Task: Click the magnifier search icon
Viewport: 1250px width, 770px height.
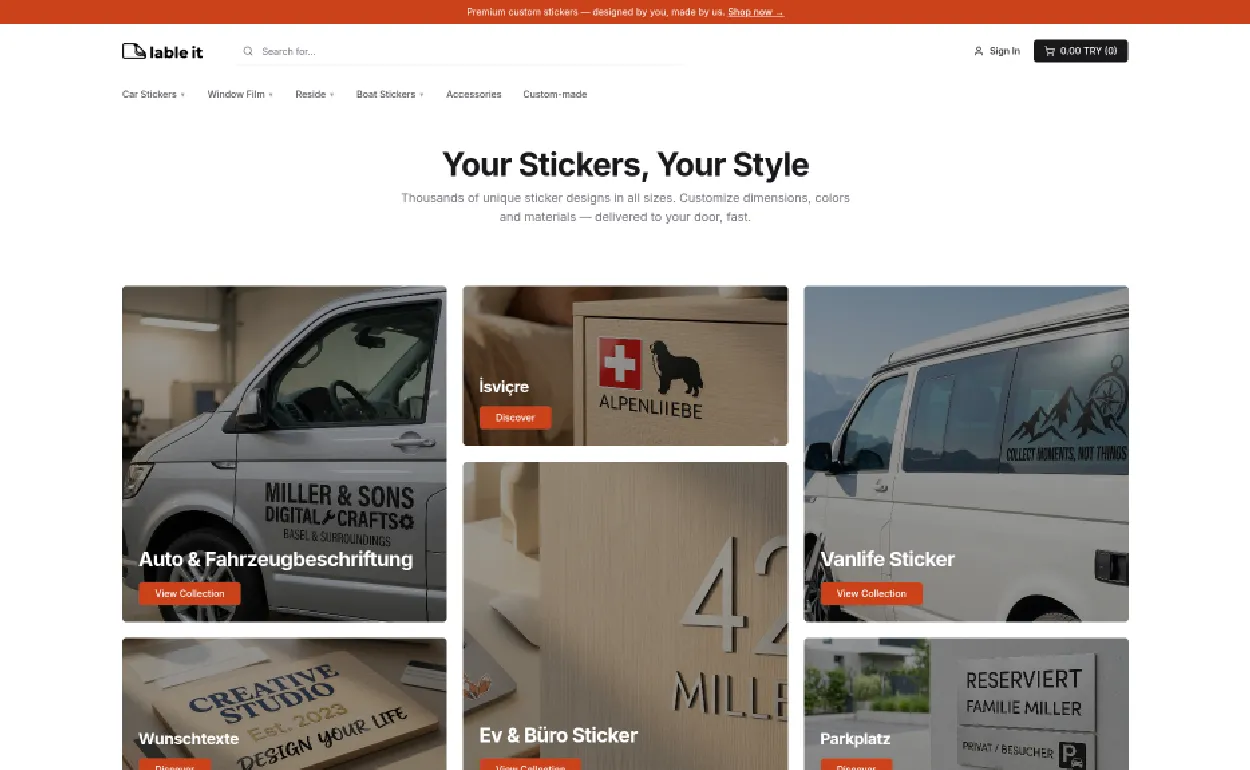Action: click(x=248, y=51)
